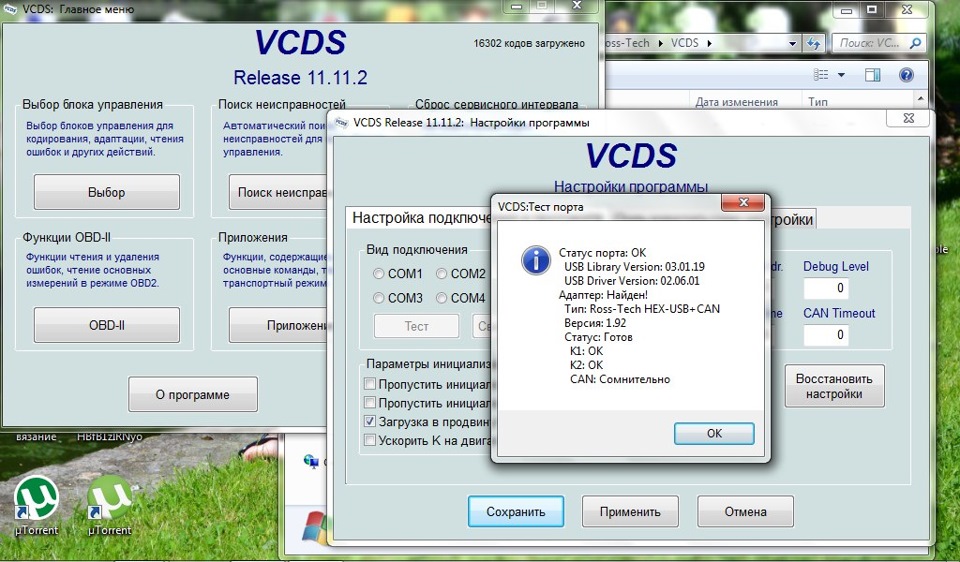
Task: Click Приложения button in main menu
Action: (279, 325)
